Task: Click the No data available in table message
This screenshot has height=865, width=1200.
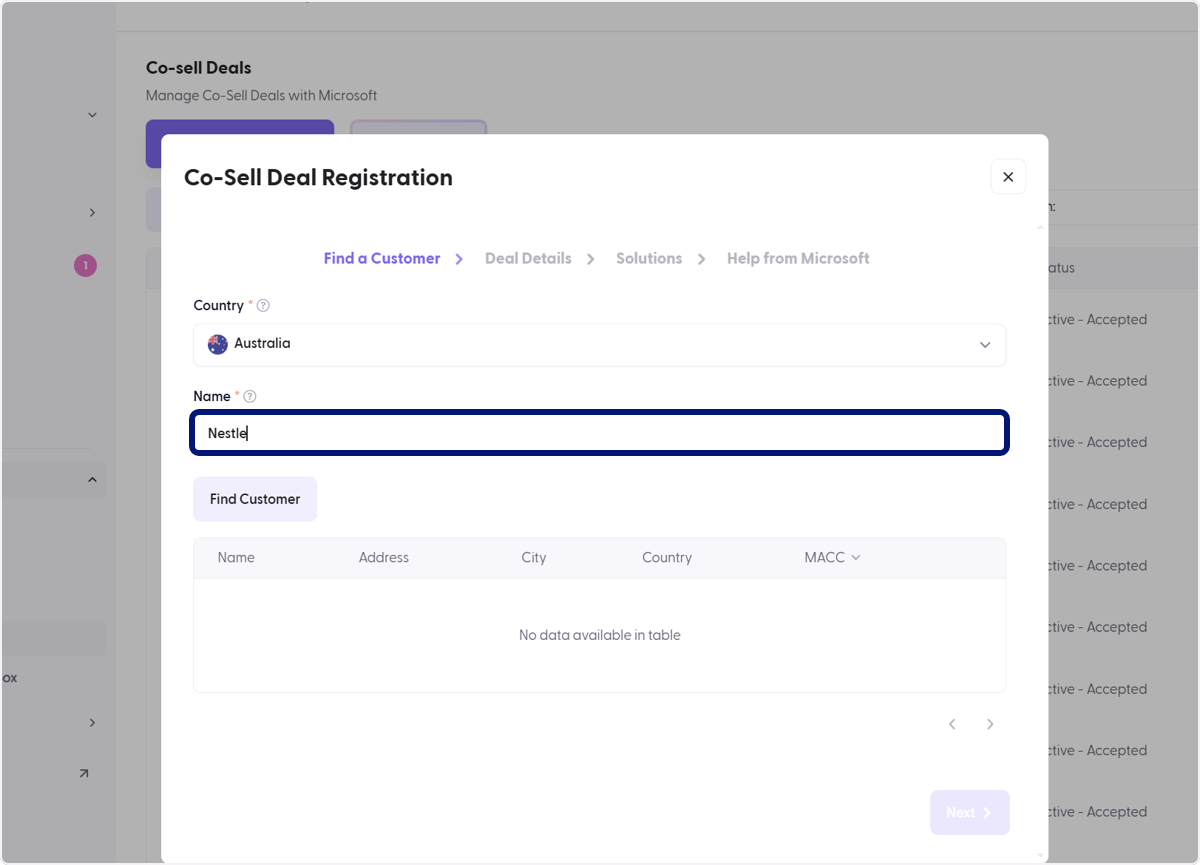Action: 600,635
